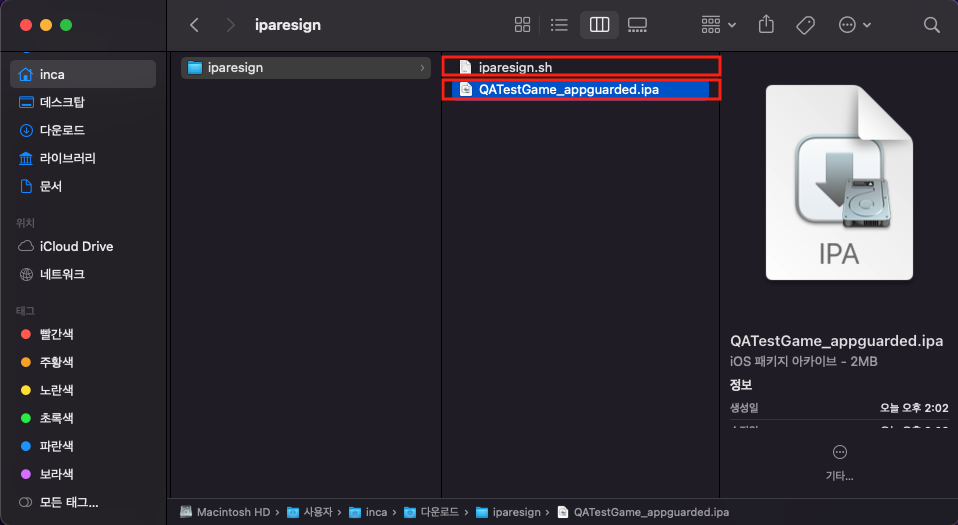The height and width of the screenshot is (525, 958).
Task: Select column view mode
Action: click(599, 25)
